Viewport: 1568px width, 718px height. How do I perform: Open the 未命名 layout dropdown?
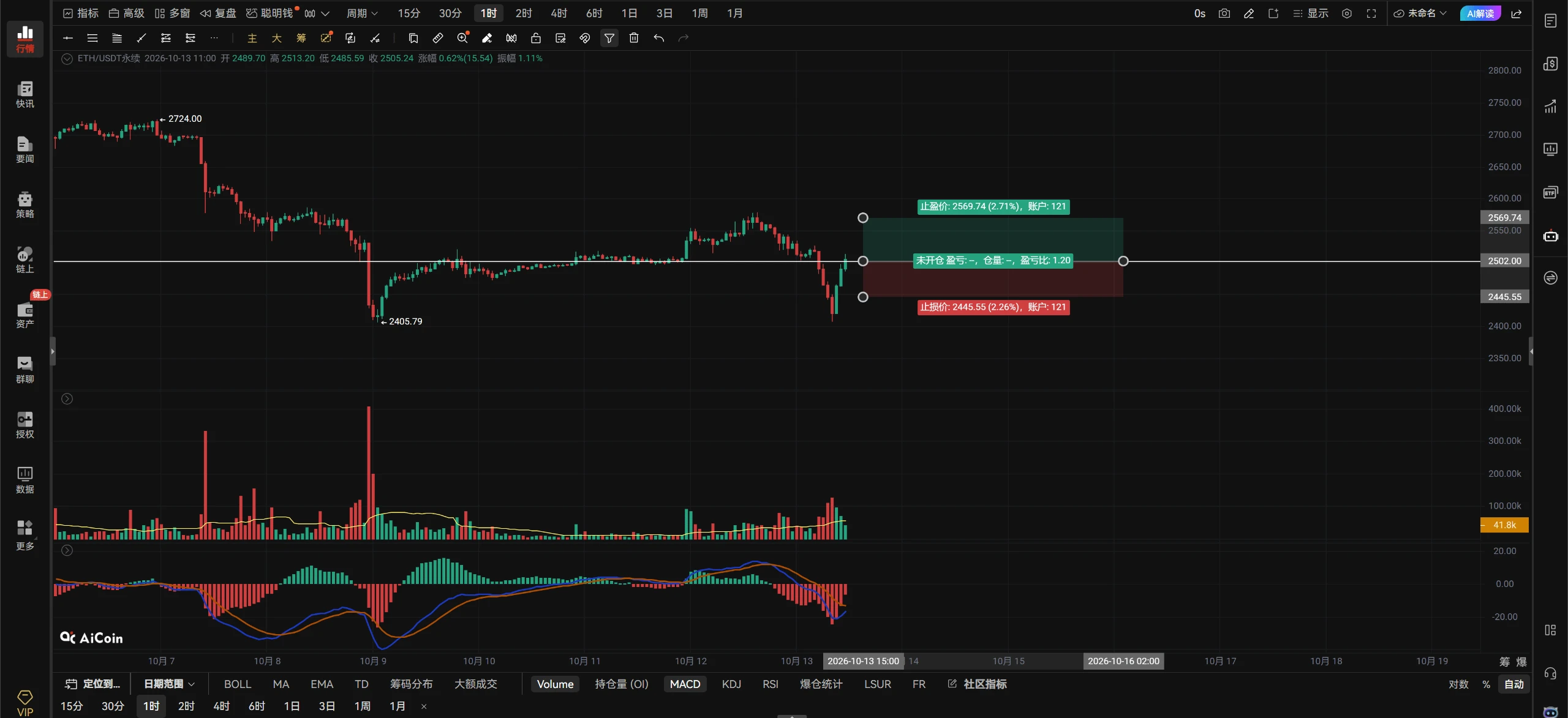point(1420,13)
